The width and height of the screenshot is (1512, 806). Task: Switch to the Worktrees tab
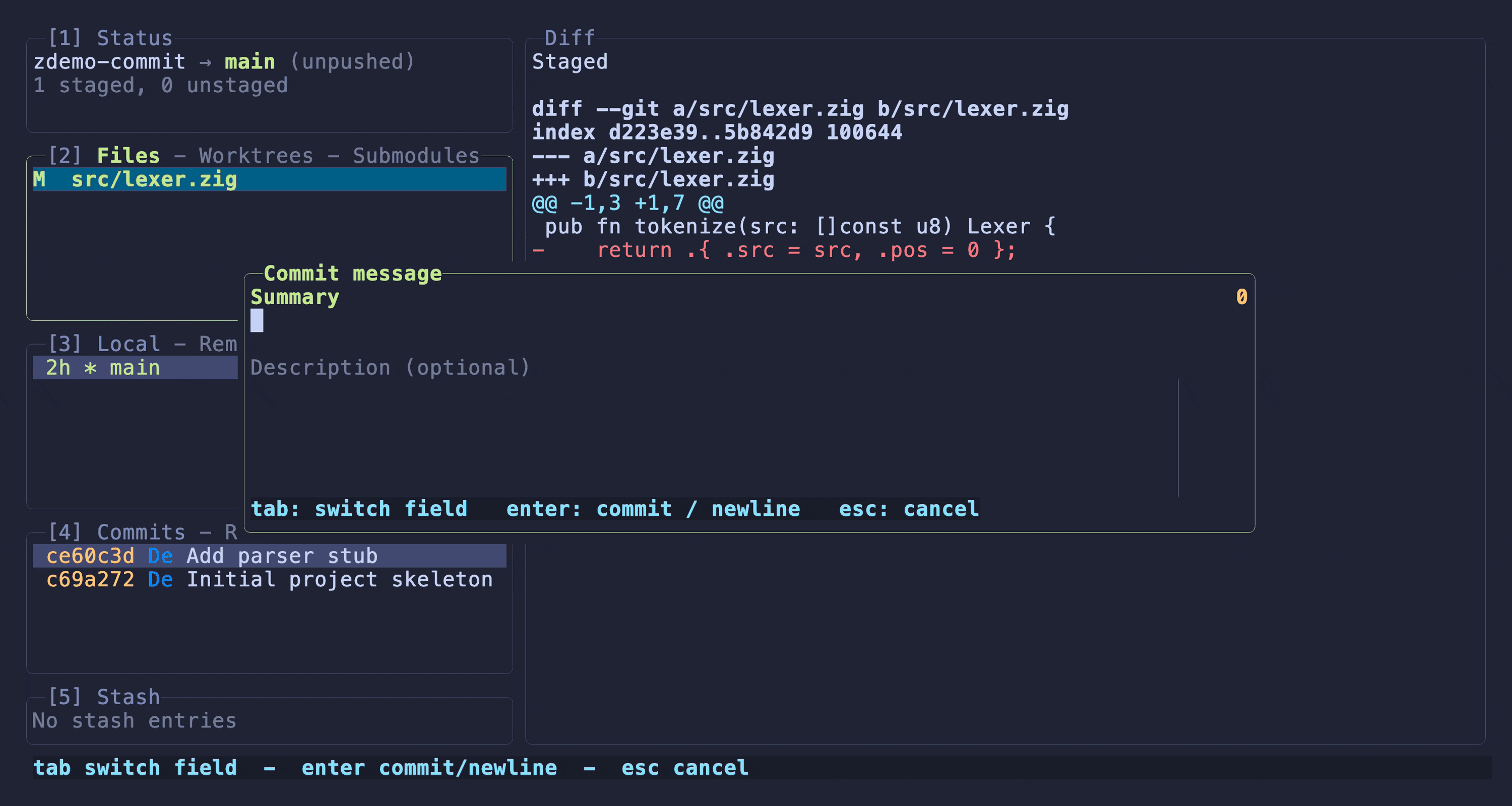coord(256,156)
